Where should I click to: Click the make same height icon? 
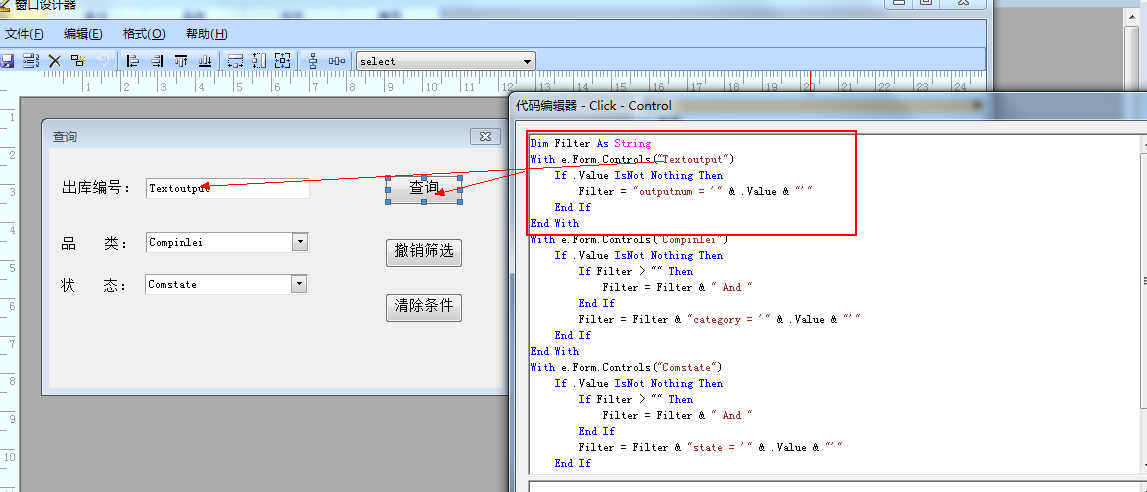coord(259,61)
